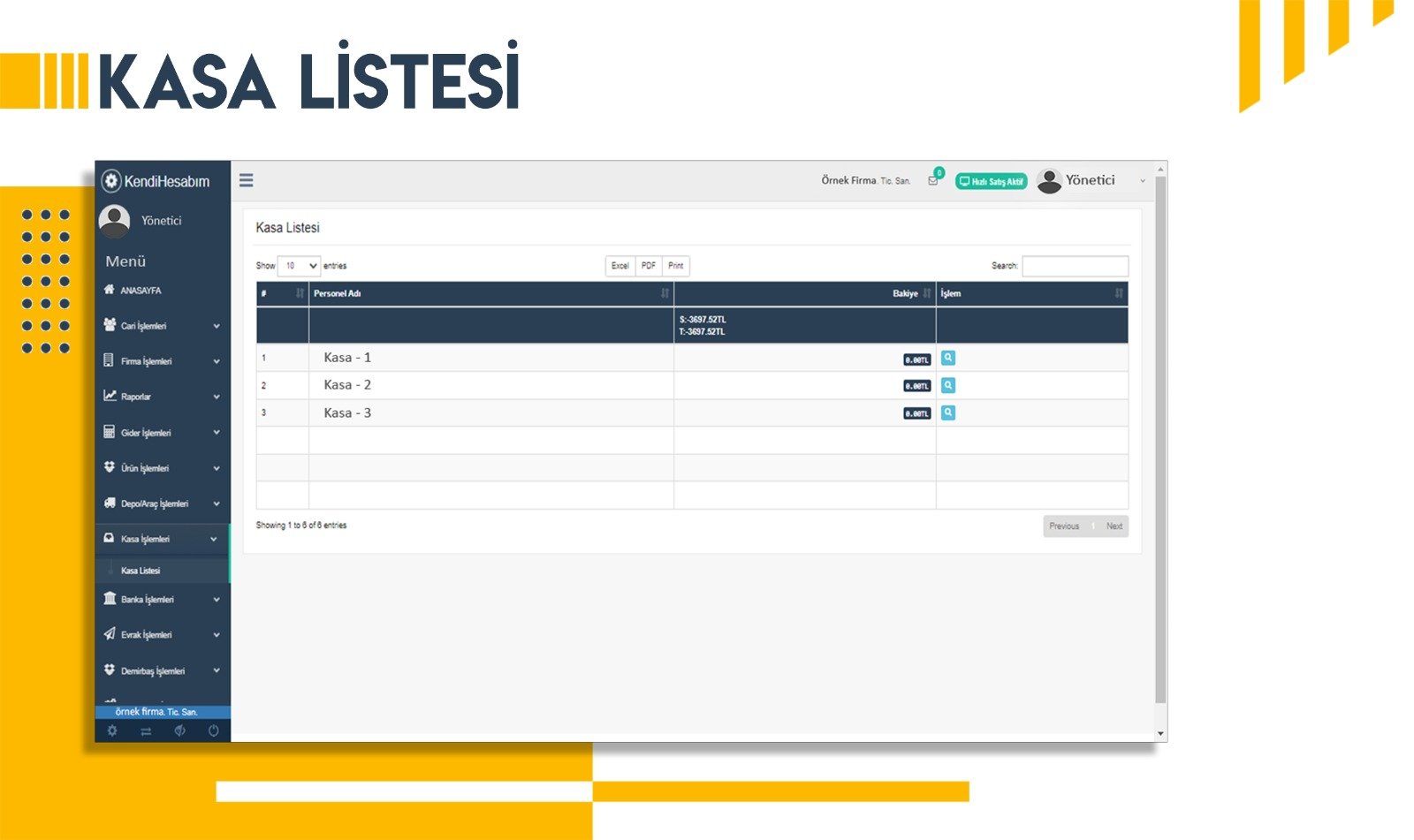Export the table using Excel button
This screenshot has width=1414, height=840.
coord(620,266)
